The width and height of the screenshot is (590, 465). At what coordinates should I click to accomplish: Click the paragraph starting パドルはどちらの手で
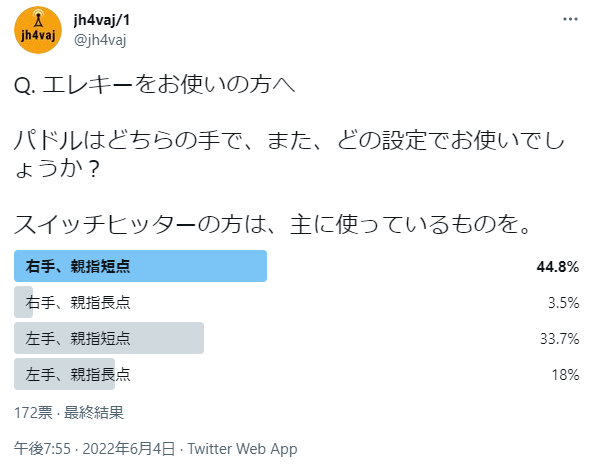[289, 154]
